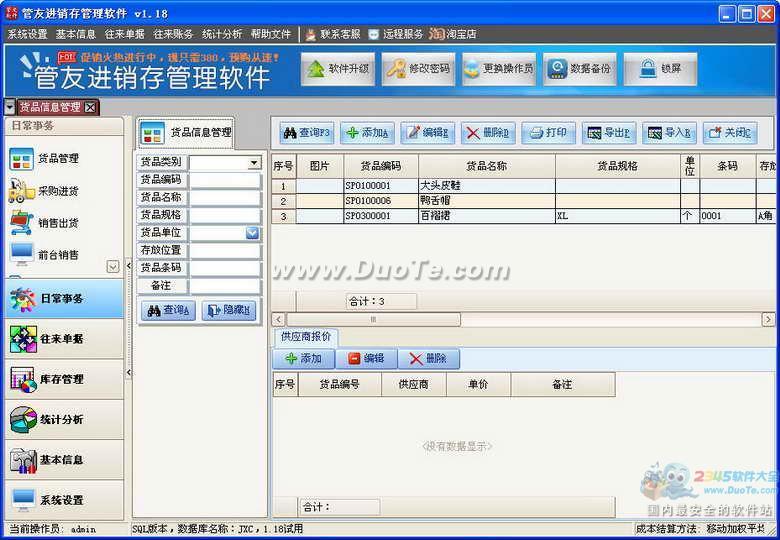Click the scroll left arrow of goods table
Viewport: 780px width, 540px height.
(279, 319)
